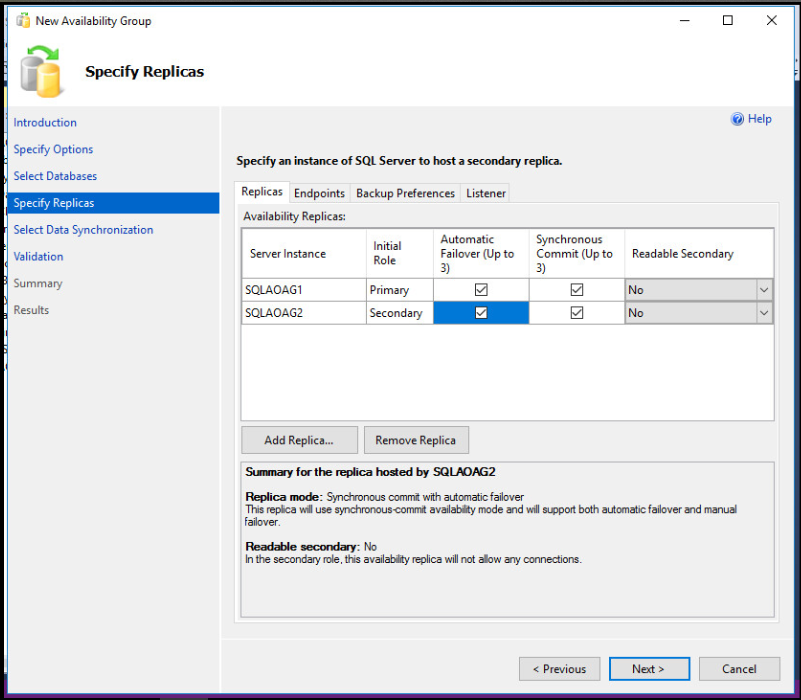Open the Backup Preferences tab
Screen dimensions: 801x700
(405, 192)
